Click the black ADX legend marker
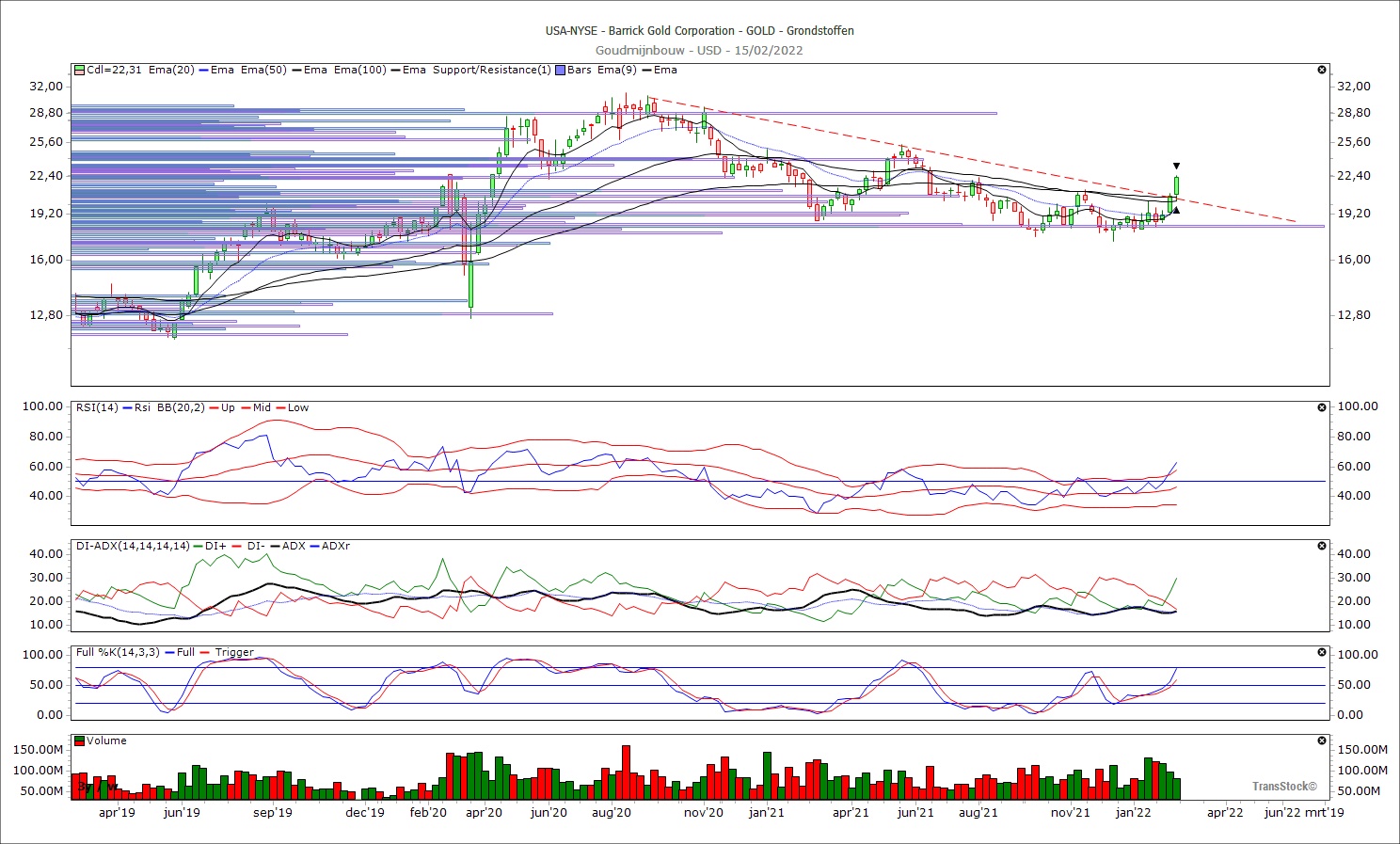Image resolution: width=1400 pixels, height=844 pixels. click(x=275, y=546)
